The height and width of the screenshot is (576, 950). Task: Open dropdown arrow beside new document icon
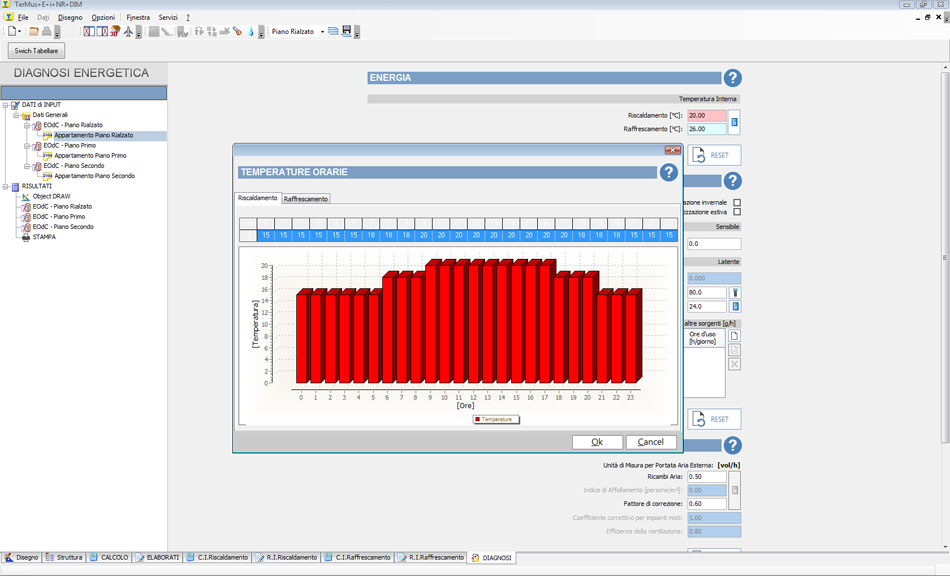(x=19, y=31)
